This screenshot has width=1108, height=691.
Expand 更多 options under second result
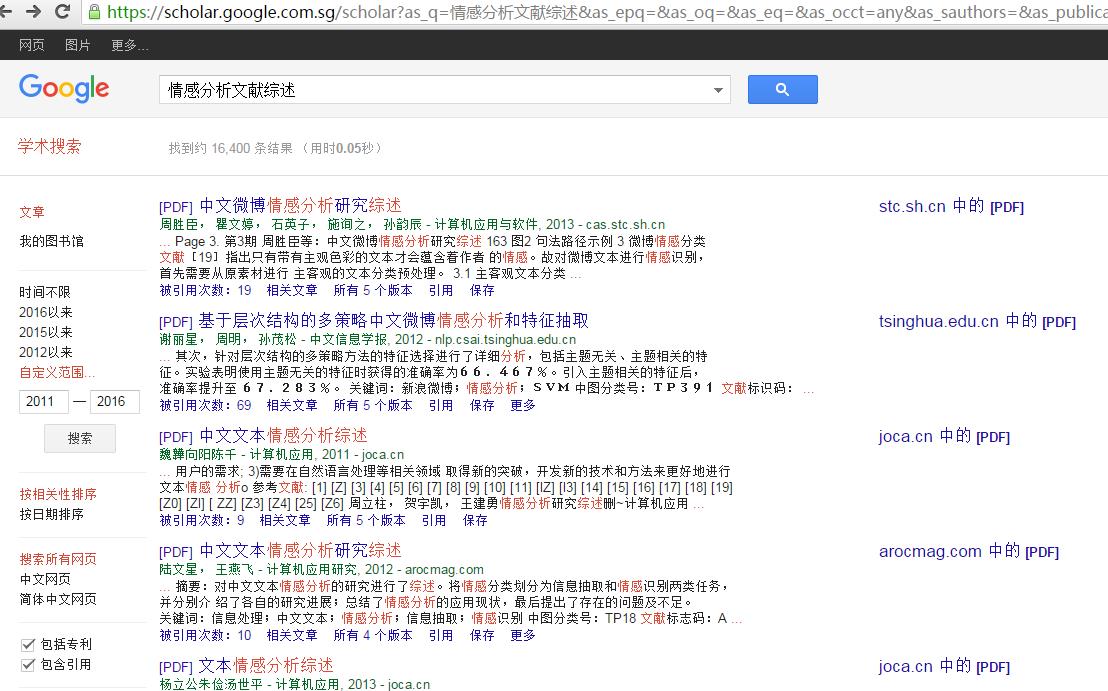coord(523,406)
